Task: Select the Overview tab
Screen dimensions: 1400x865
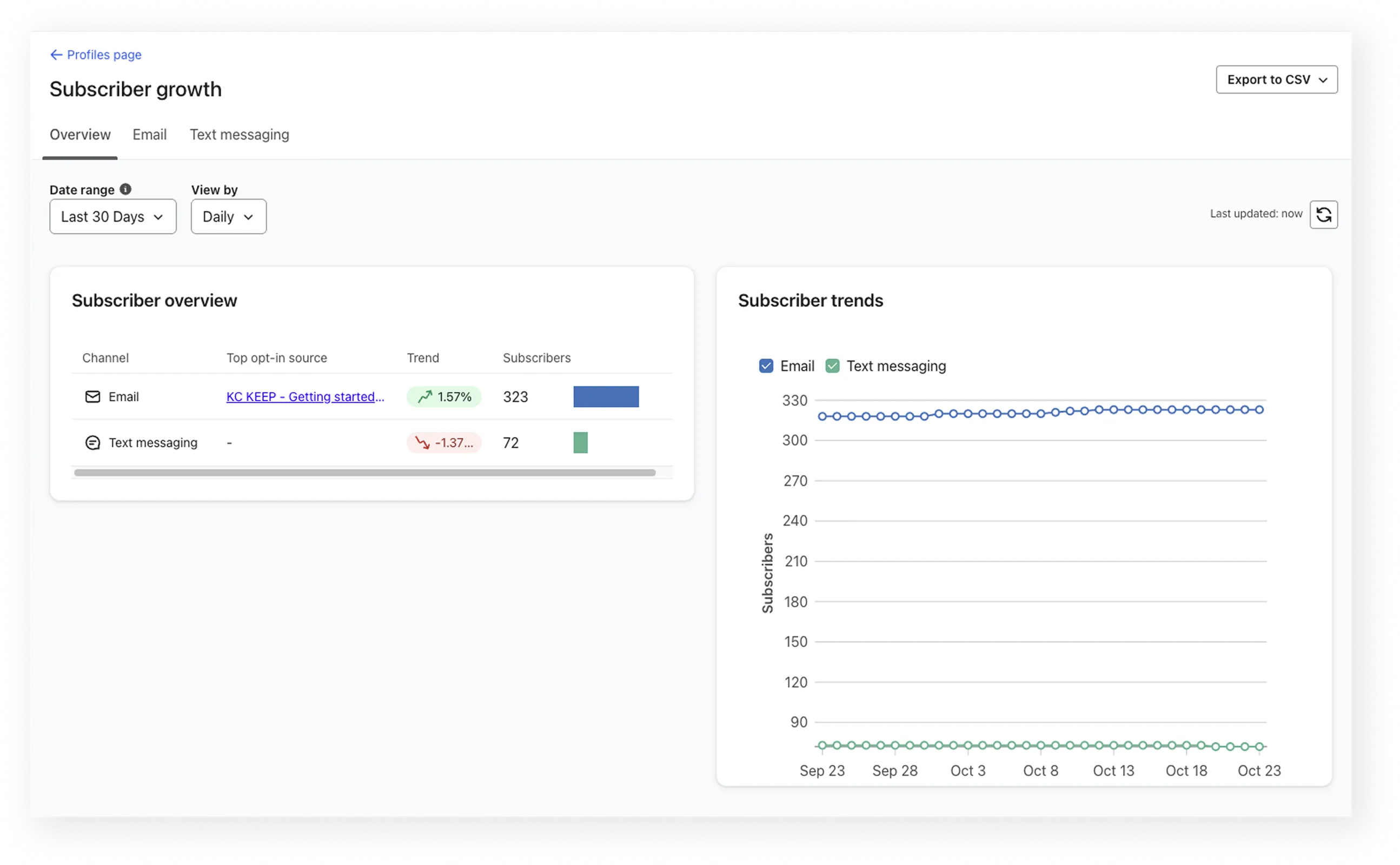Action: [x=80, y=135]
